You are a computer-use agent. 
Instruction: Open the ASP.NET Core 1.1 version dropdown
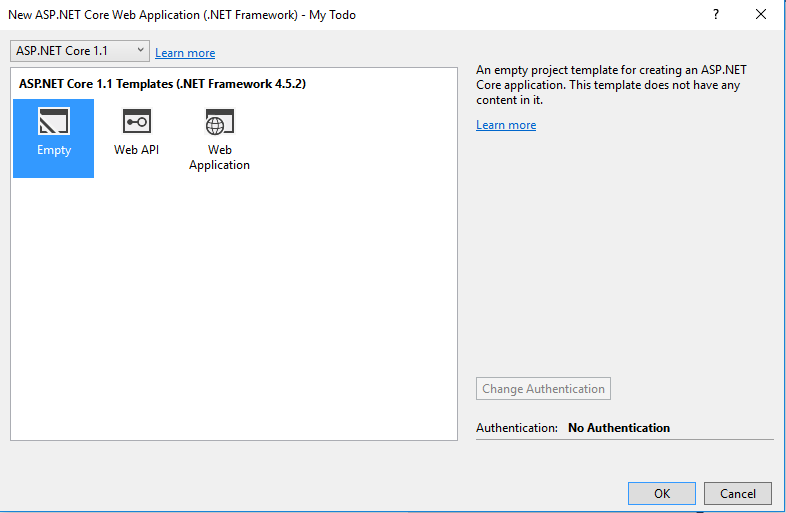[80, 51]
